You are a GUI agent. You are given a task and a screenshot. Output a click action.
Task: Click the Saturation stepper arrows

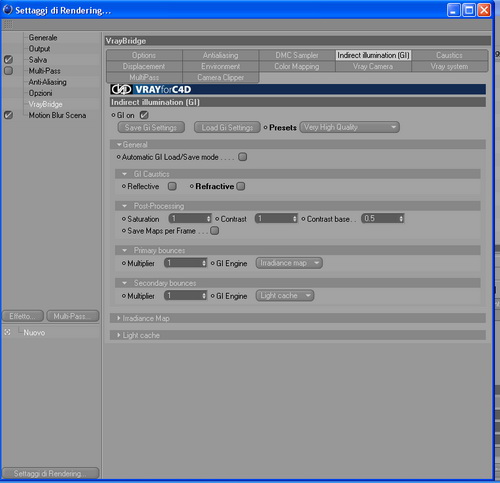pyautogui.click(x=209, y=219)
